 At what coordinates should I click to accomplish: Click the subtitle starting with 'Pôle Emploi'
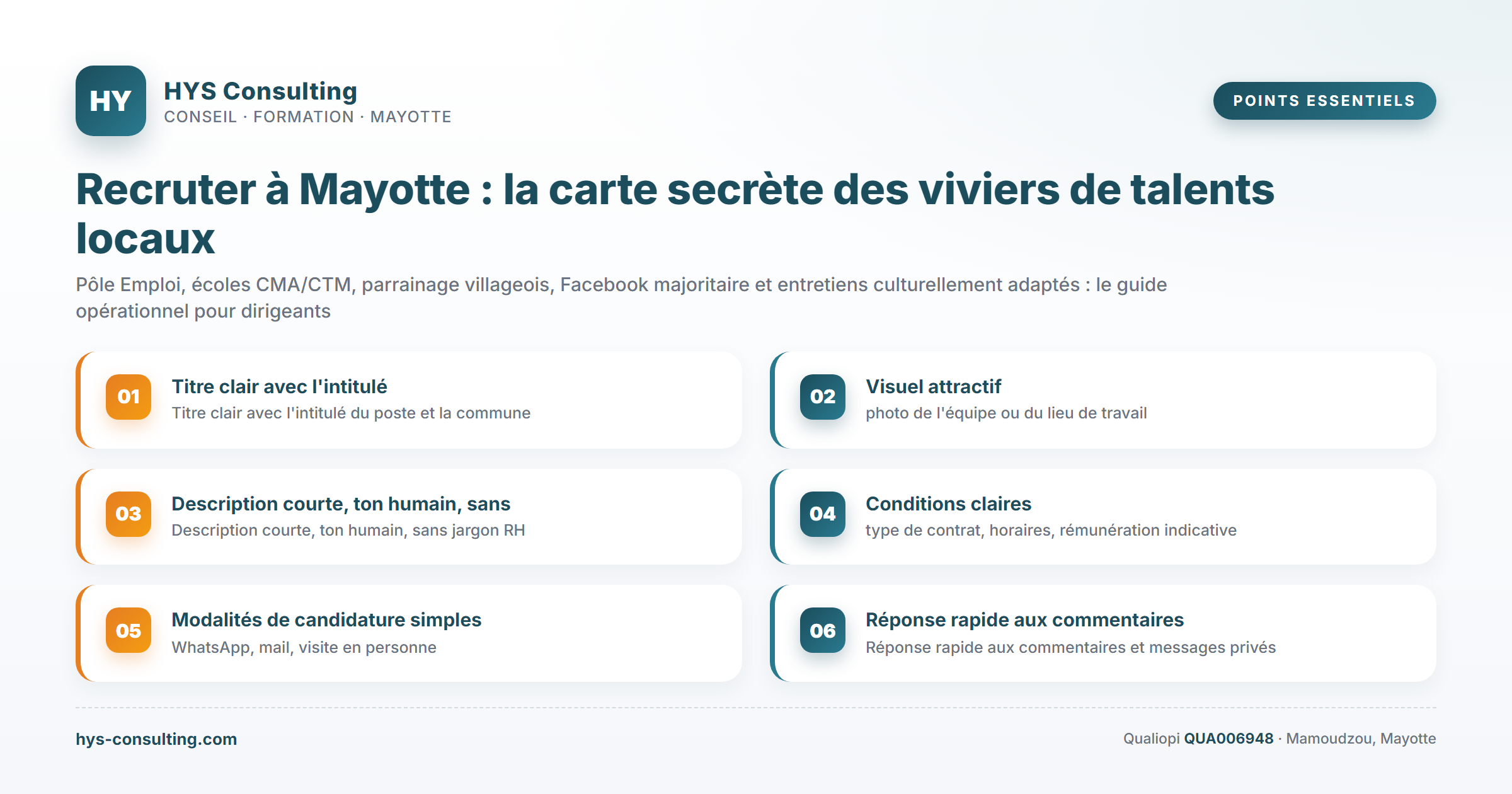[621, 297]
